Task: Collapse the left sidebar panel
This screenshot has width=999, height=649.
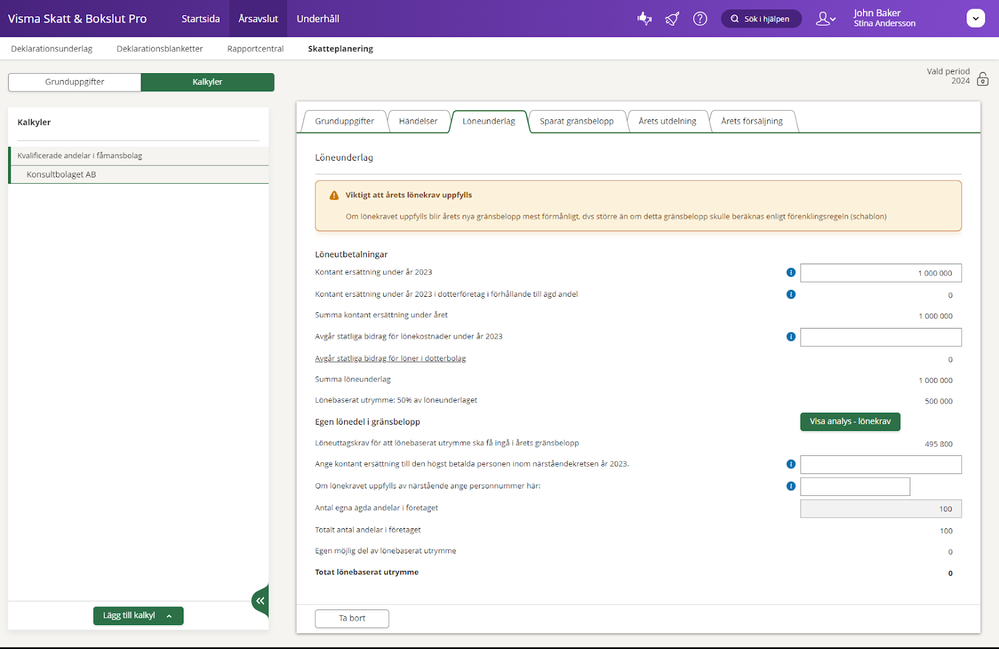Action: tap(260, 600)
